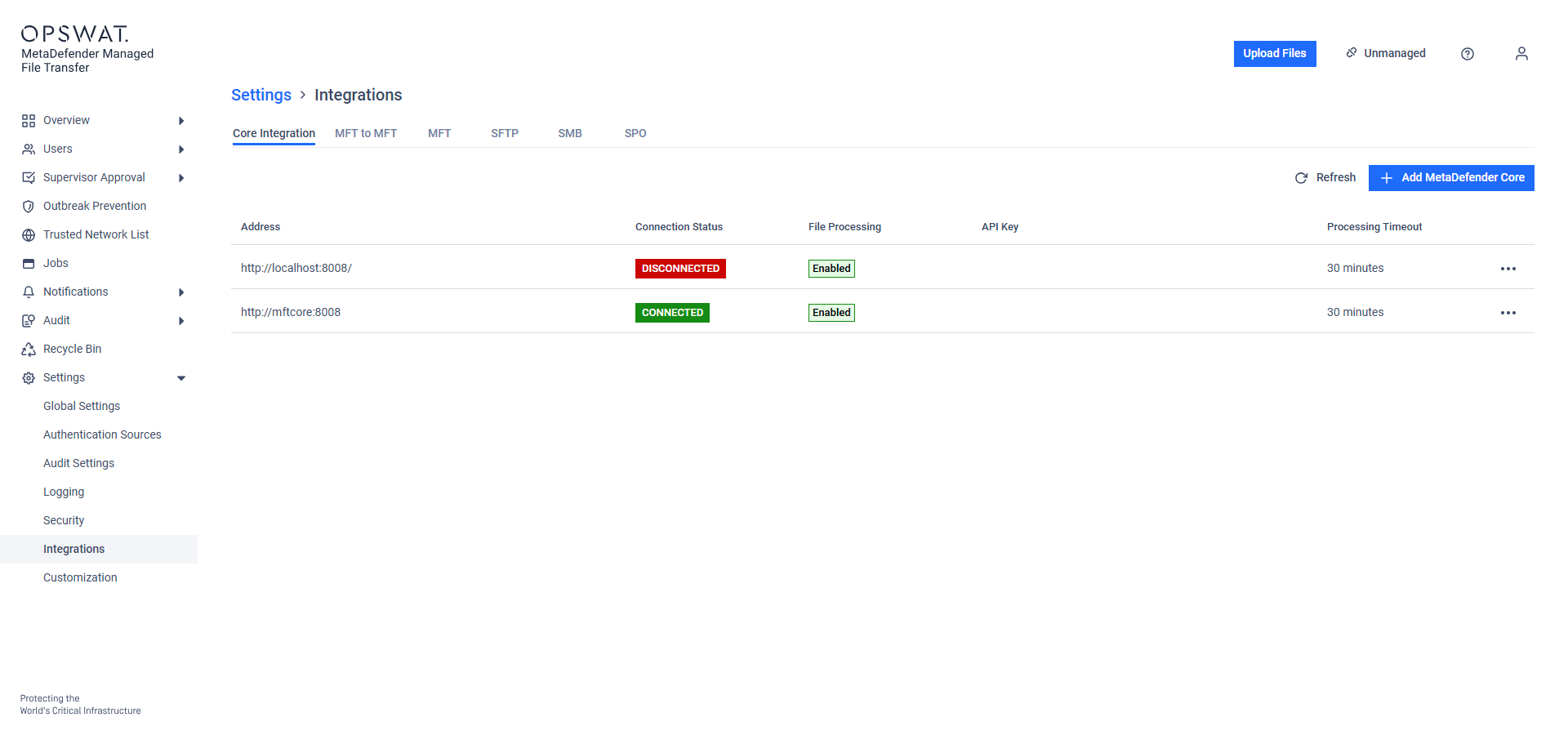This screenshot has height=744, width=1568.
Task: Open the user profile icon
Action: 1521,54
